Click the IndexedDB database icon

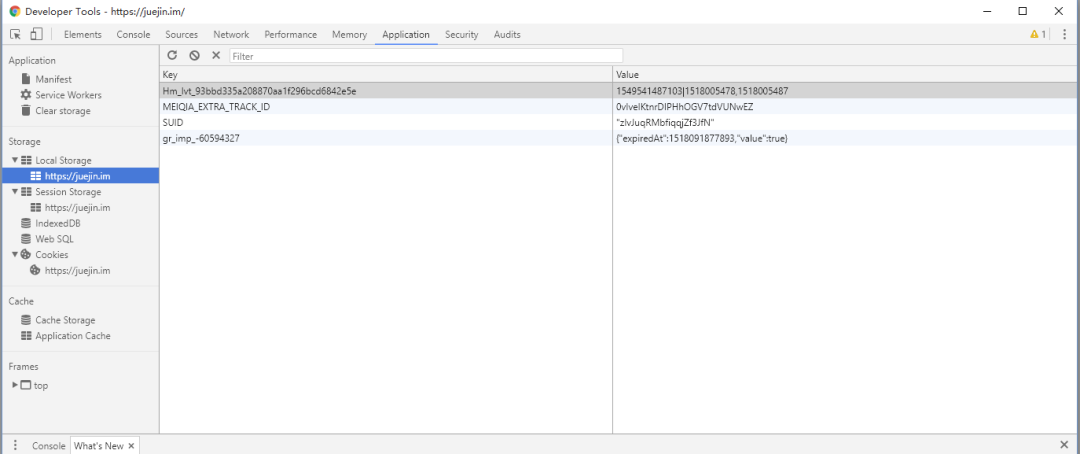click(x=26, y=223)
